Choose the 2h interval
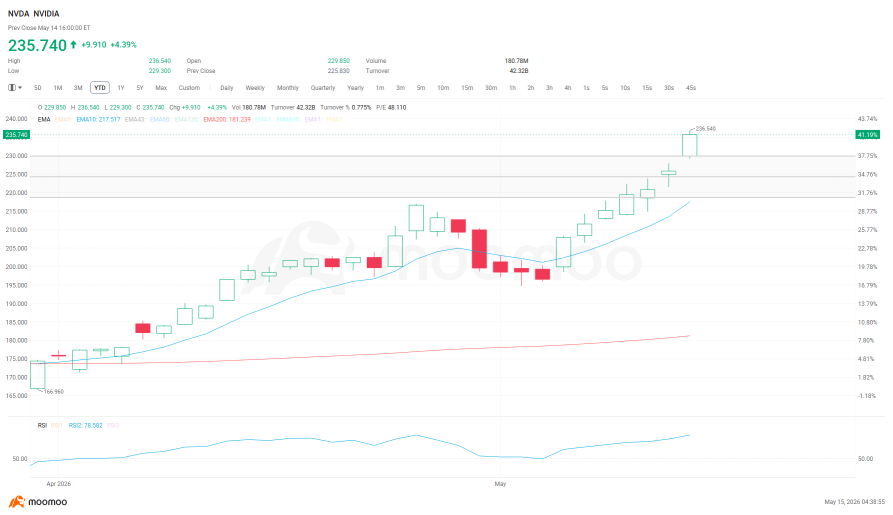Screen dimensions: 893x515 click(531, 88)
